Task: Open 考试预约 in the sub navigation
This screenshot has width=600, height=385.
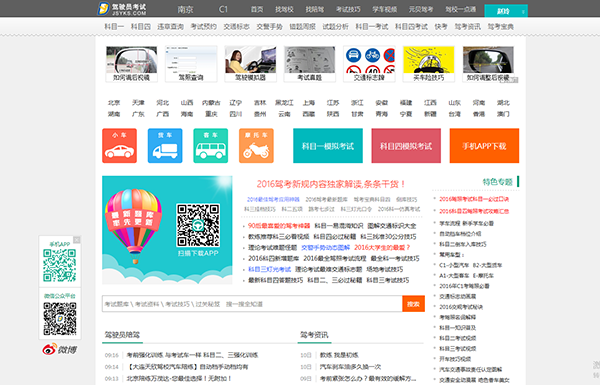Action: [x=204, y=27]
